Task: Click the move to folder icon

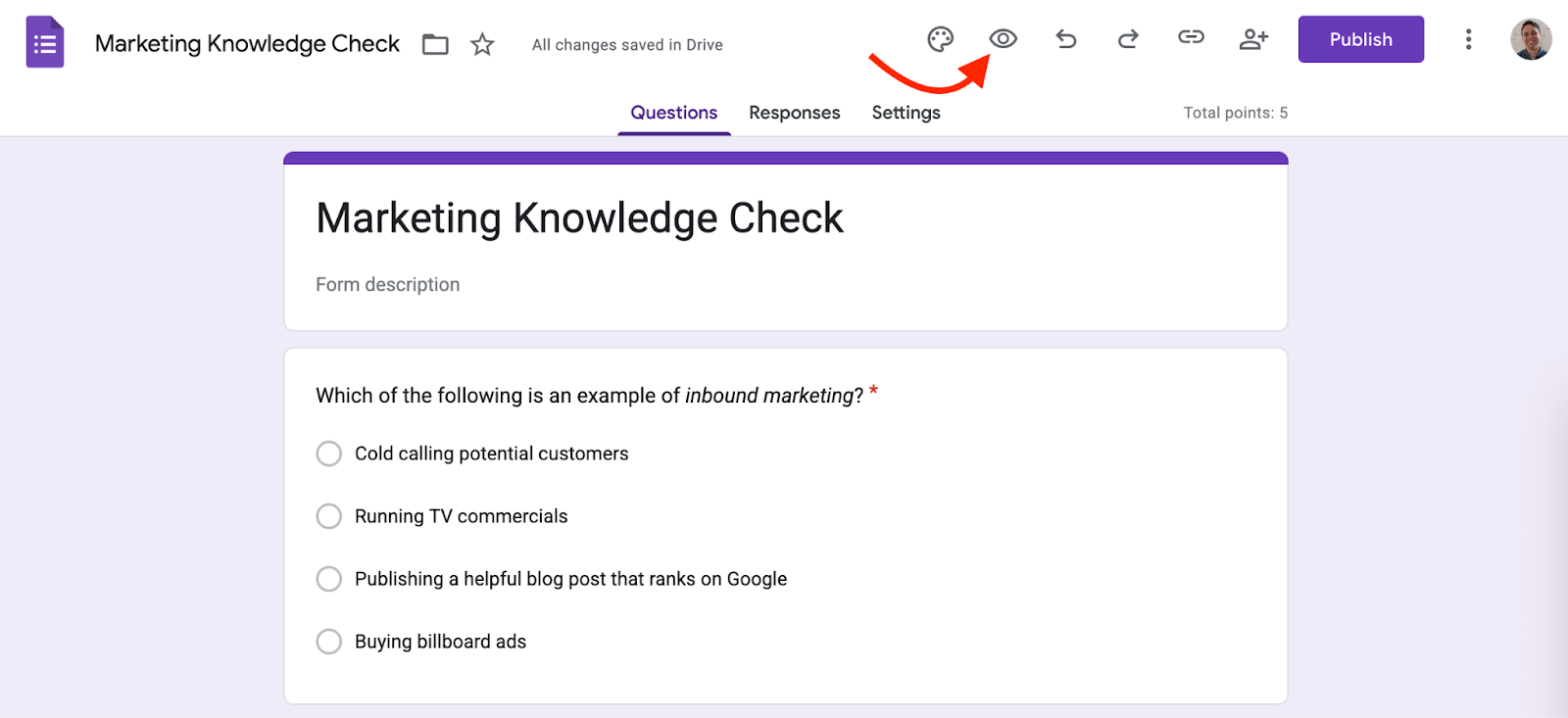Action: (x=435, y=44)
